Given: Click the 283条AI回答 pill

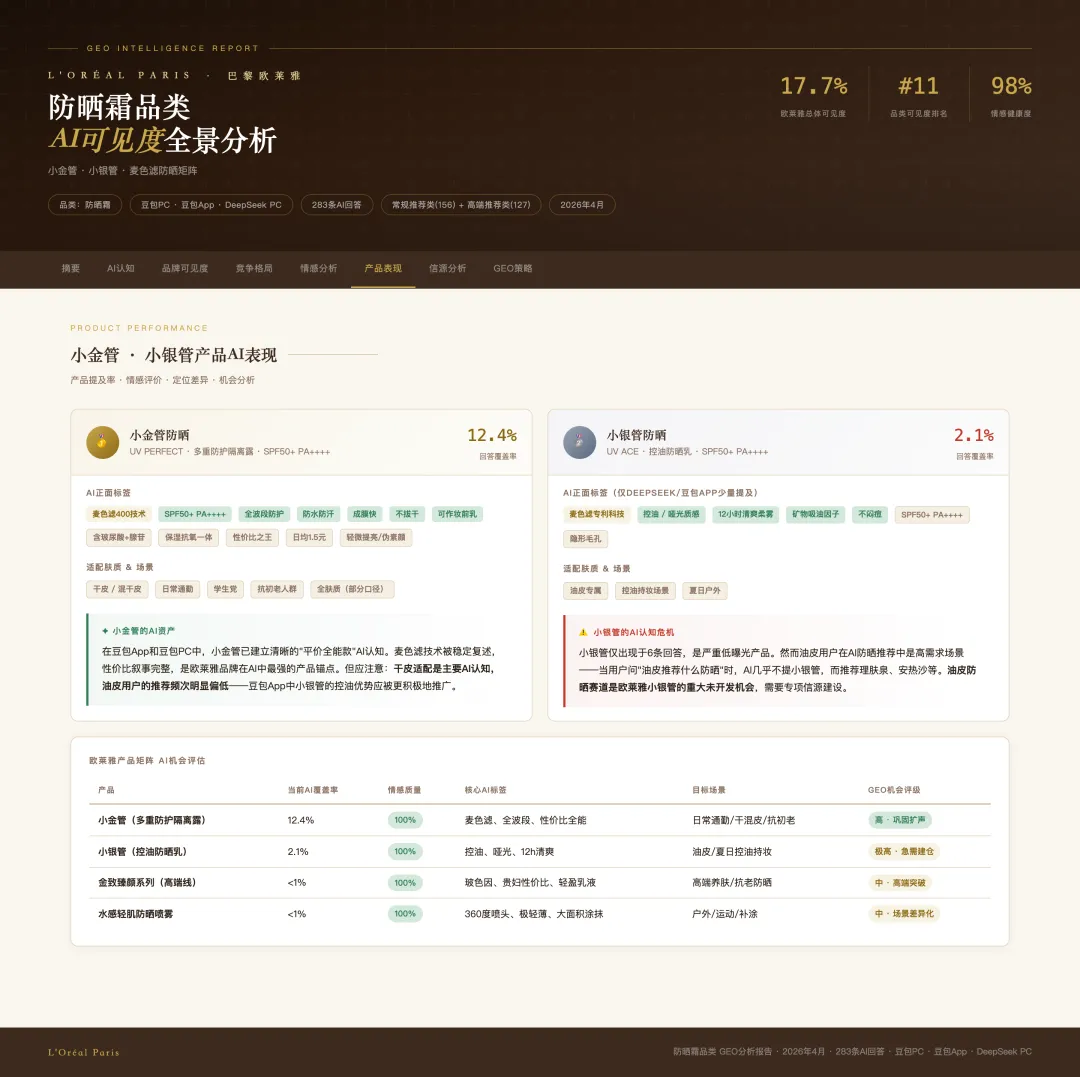Looking at the screenshot, I should click(x=337, y=205).
